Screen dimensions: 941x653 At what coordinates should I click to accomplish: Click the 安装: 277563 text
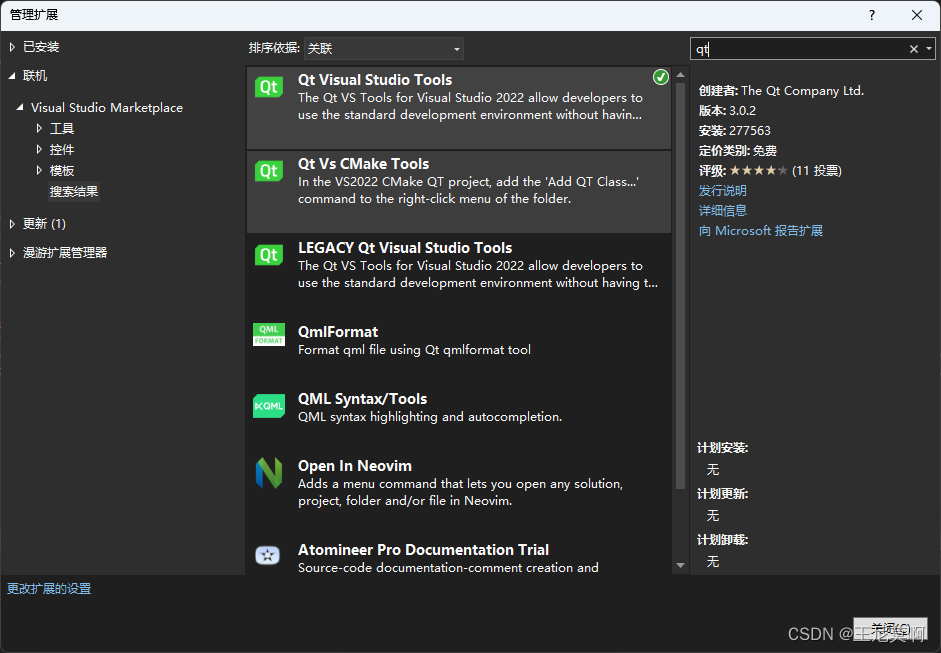pos(735,130)
